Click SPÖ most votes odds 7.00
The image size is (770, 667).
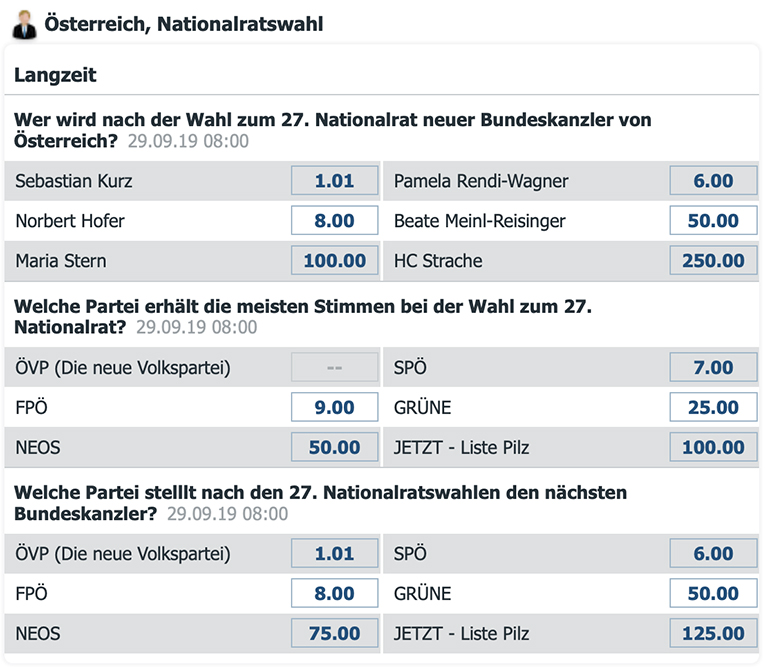point(713,367)
